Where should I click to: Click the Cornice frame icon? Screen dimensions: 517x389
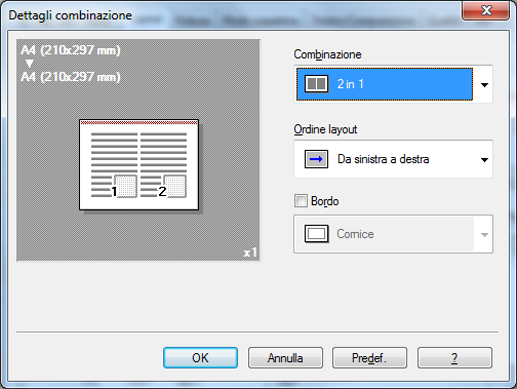[316, 234]
